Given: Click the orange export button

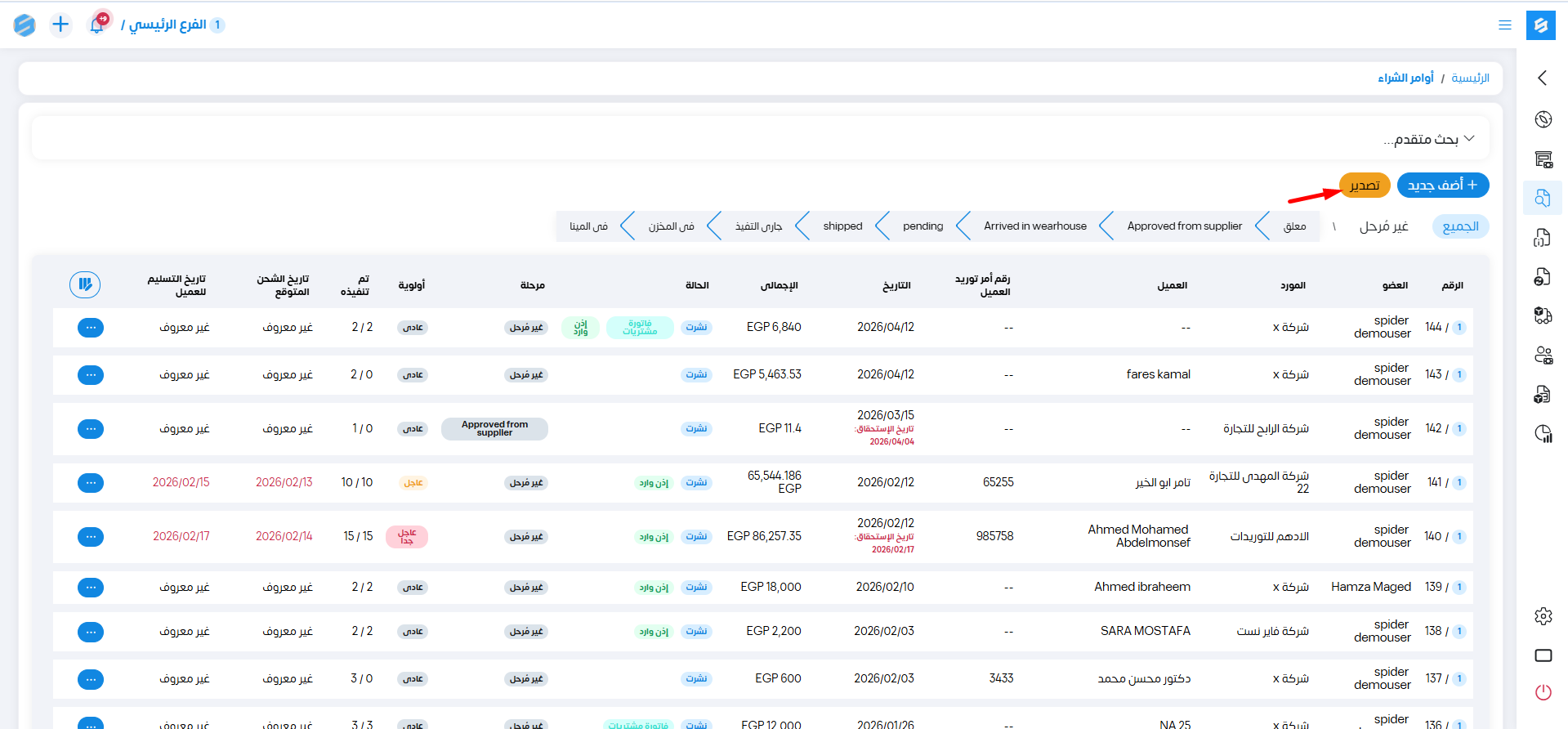Looking at the screenshot, I should 1364,186.
